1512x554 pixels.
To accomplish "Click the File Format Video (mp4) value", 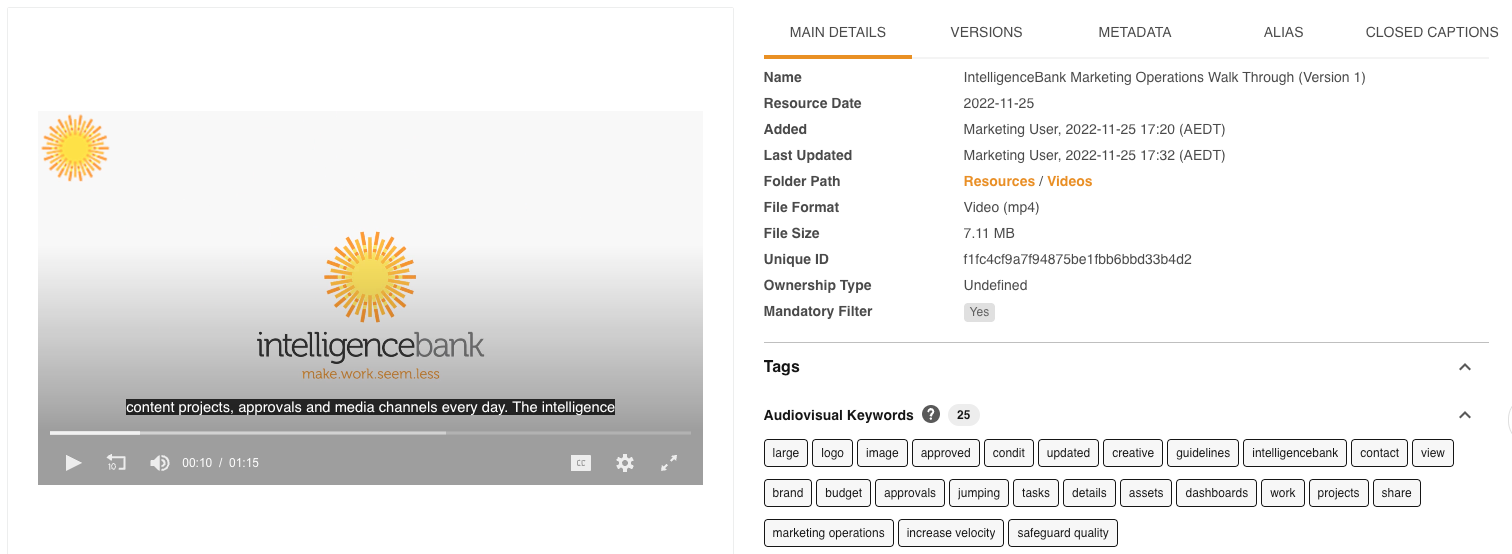I will point(1001,207).
